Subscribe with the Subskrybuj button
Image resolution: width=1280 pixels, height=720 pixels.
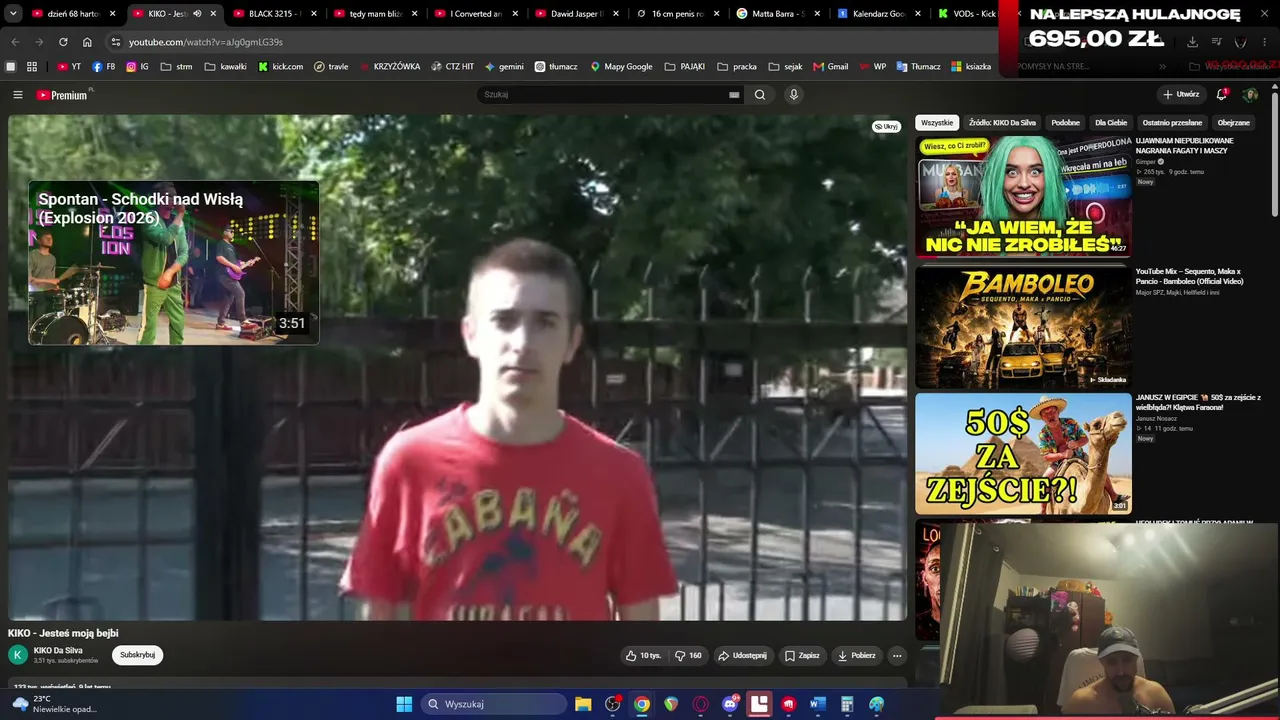point(137,655)
